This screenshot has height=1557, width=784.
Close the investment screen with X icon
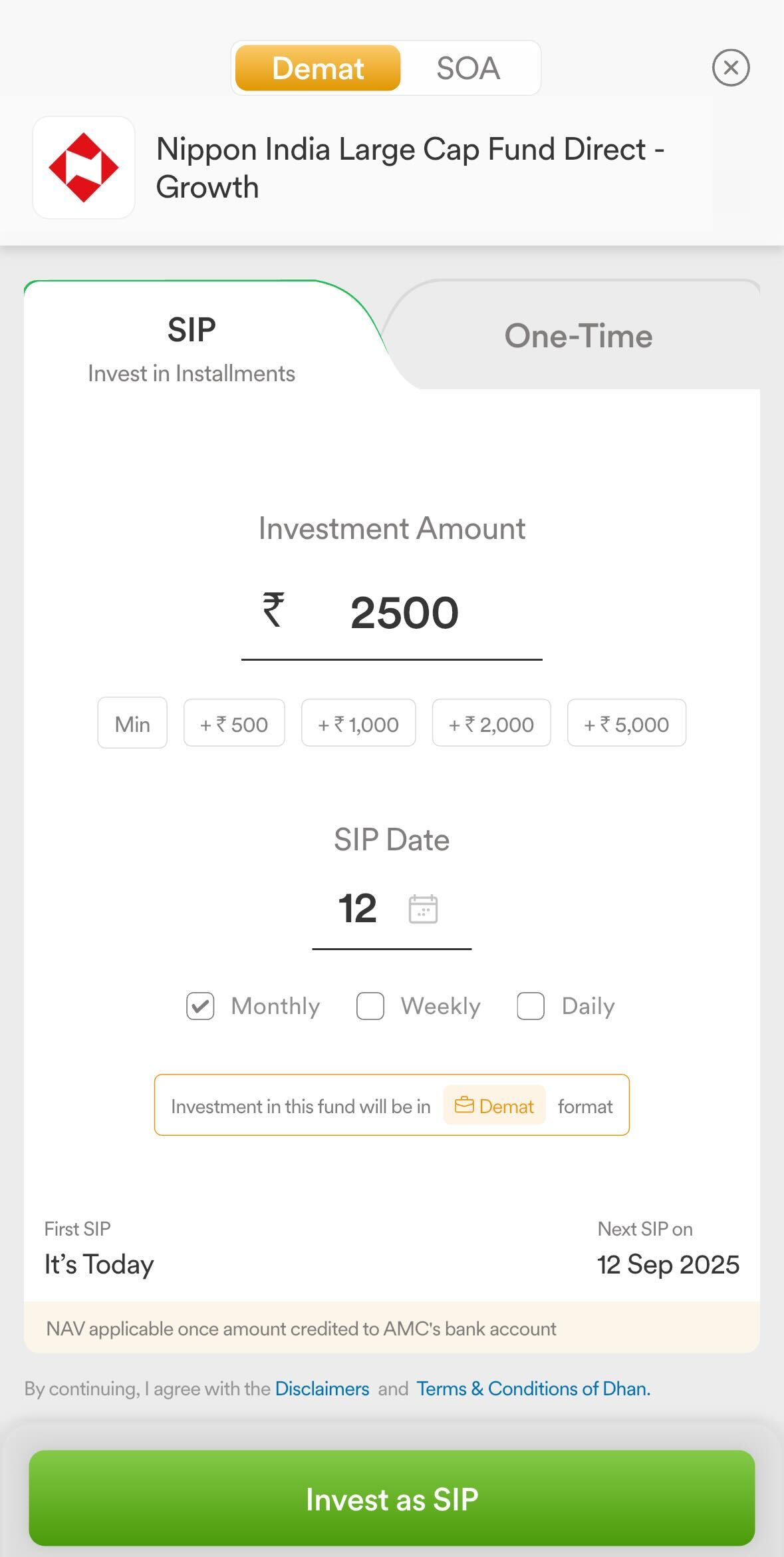pos(730,68)
